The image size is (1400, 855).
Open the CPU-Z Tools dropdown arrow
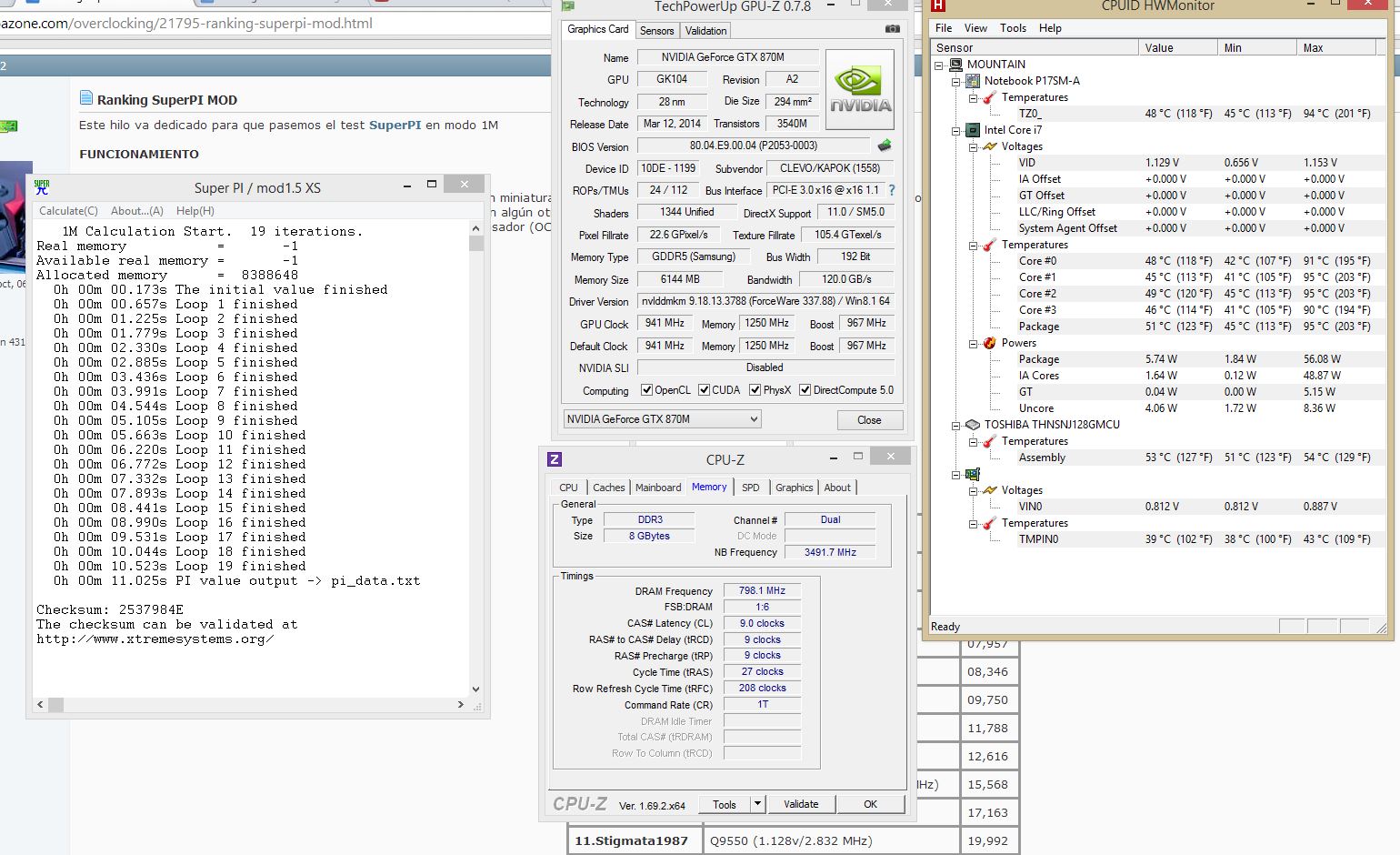point(757,804)
